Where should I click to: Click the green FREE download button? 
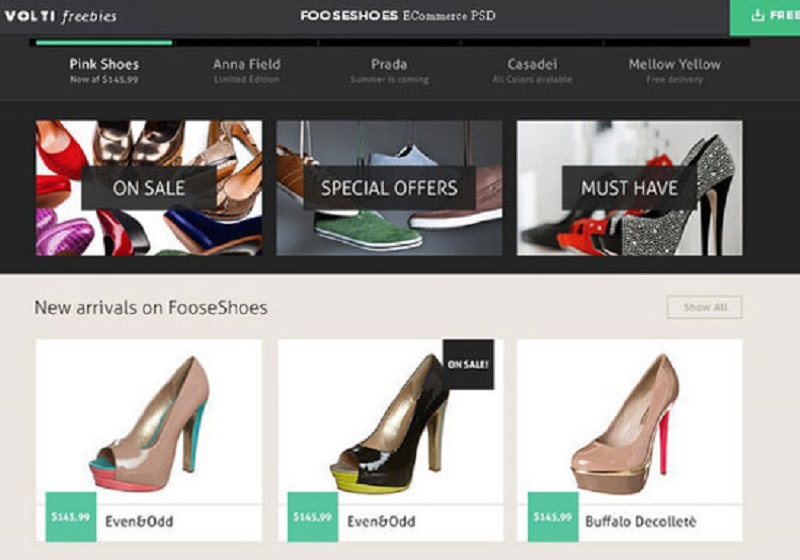tap(765, 17)
